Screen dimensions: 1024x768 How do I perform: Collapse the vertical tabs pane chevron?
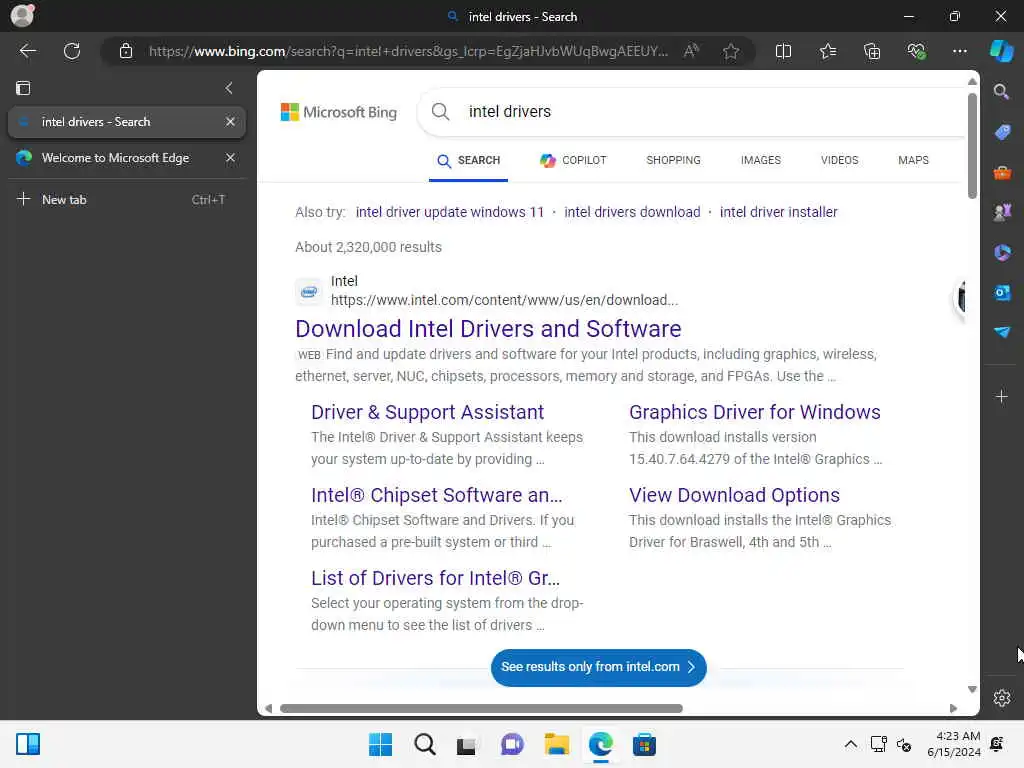pyautogui.click(x=229, y=88)
